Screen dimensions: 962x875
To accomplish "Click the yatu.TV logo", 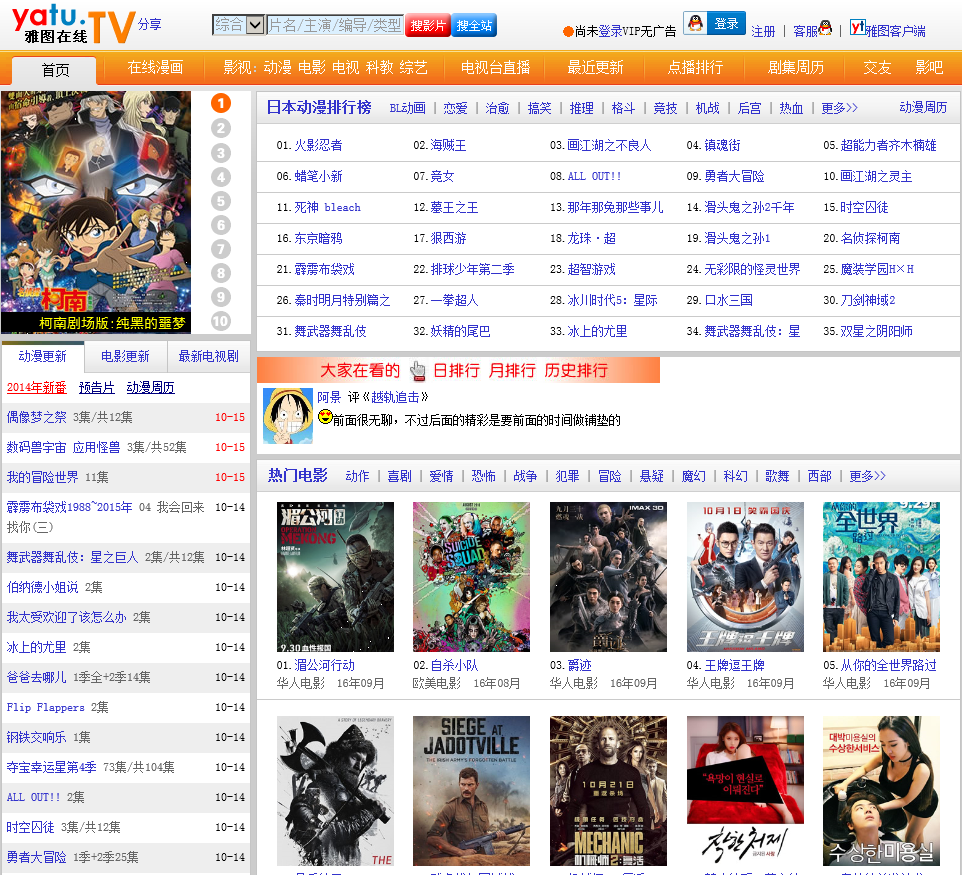I will (74, 25).
